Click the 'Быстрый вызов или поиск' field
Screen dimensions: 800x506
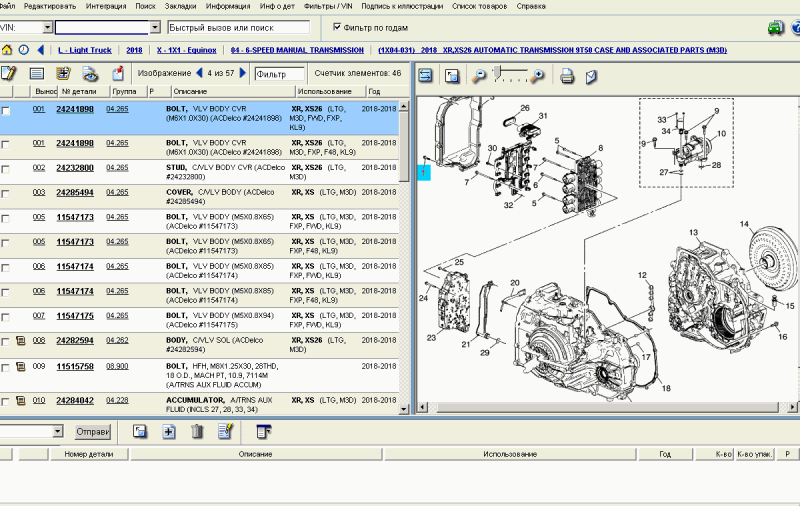click(x=238, y=28)
